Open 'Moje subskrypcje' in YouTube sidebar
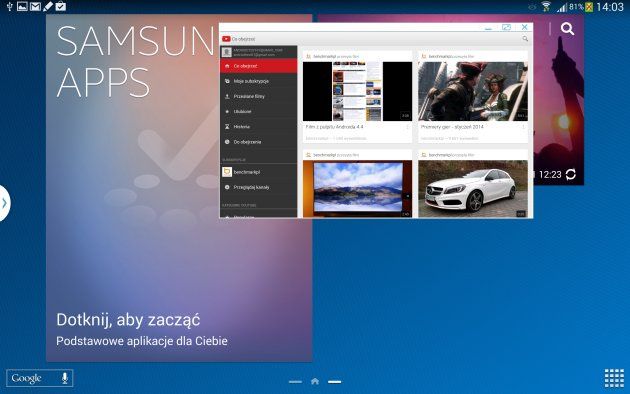This screenshot has width=630, height=394. pyautogui.click(x=258, y=81)
